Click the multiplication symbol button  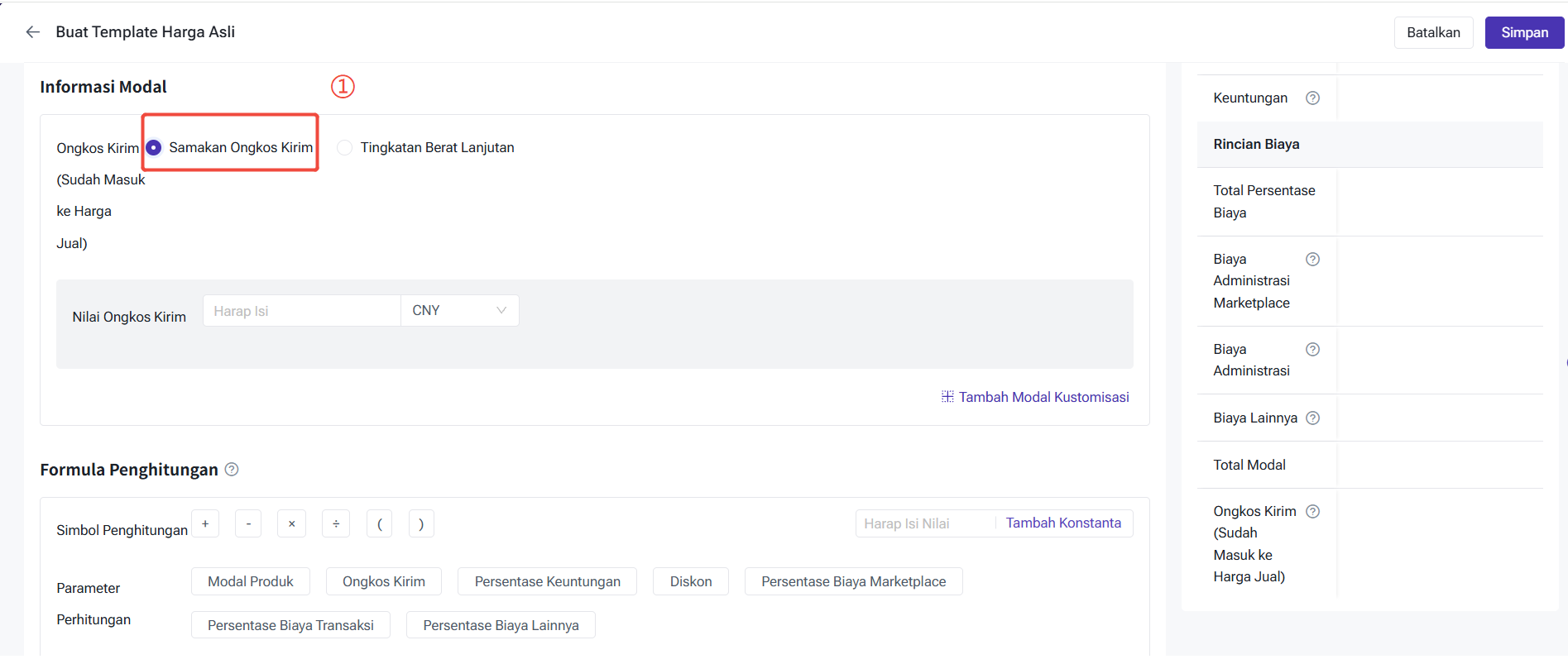click(291, 524)
